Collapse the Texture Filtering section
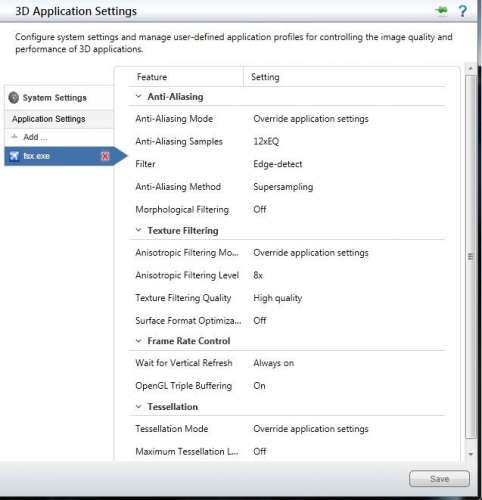 [138, 230]
